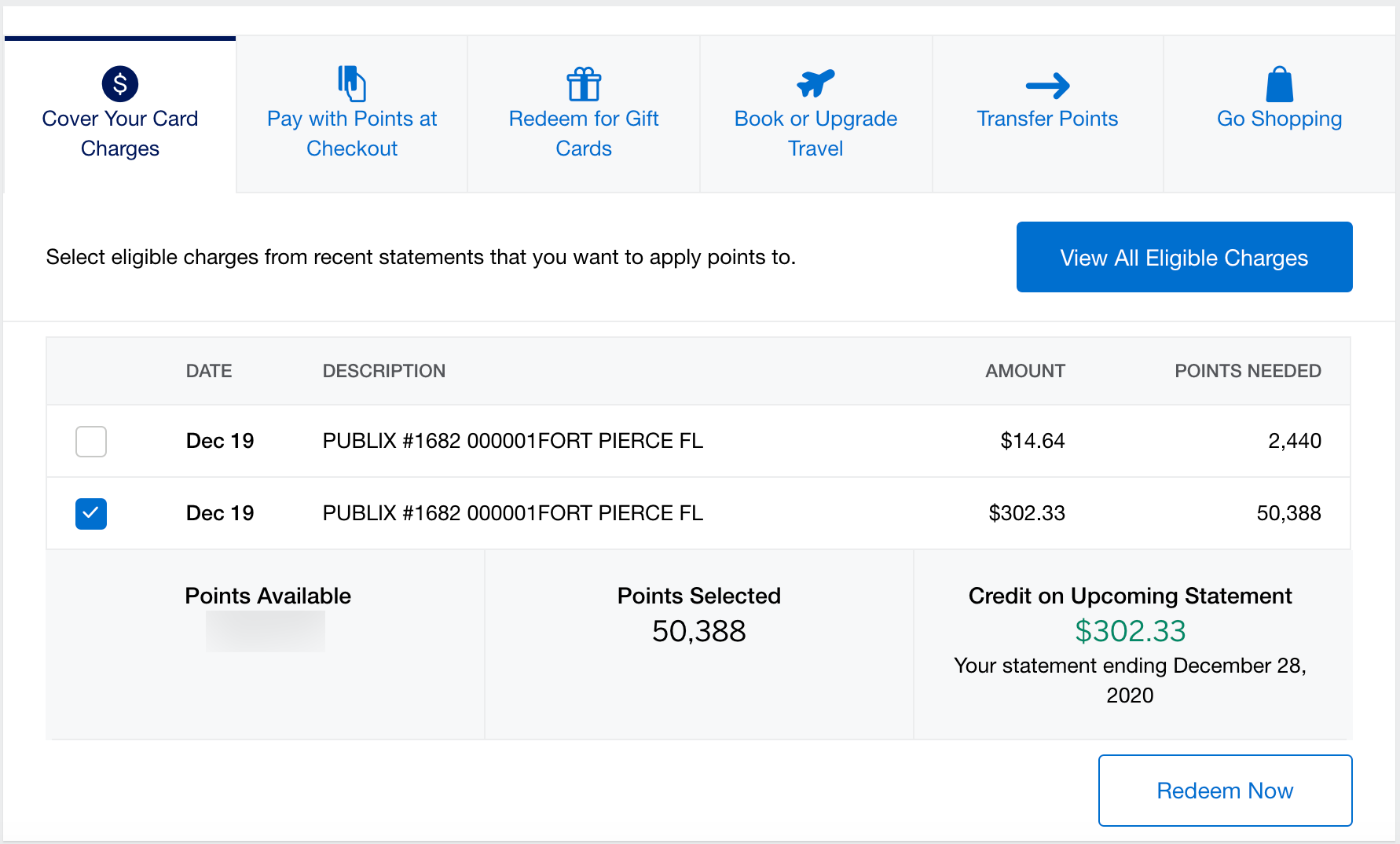Enable selection for the Dec 19 first charge
The image size is (1400, 844).
pos(90,441)
